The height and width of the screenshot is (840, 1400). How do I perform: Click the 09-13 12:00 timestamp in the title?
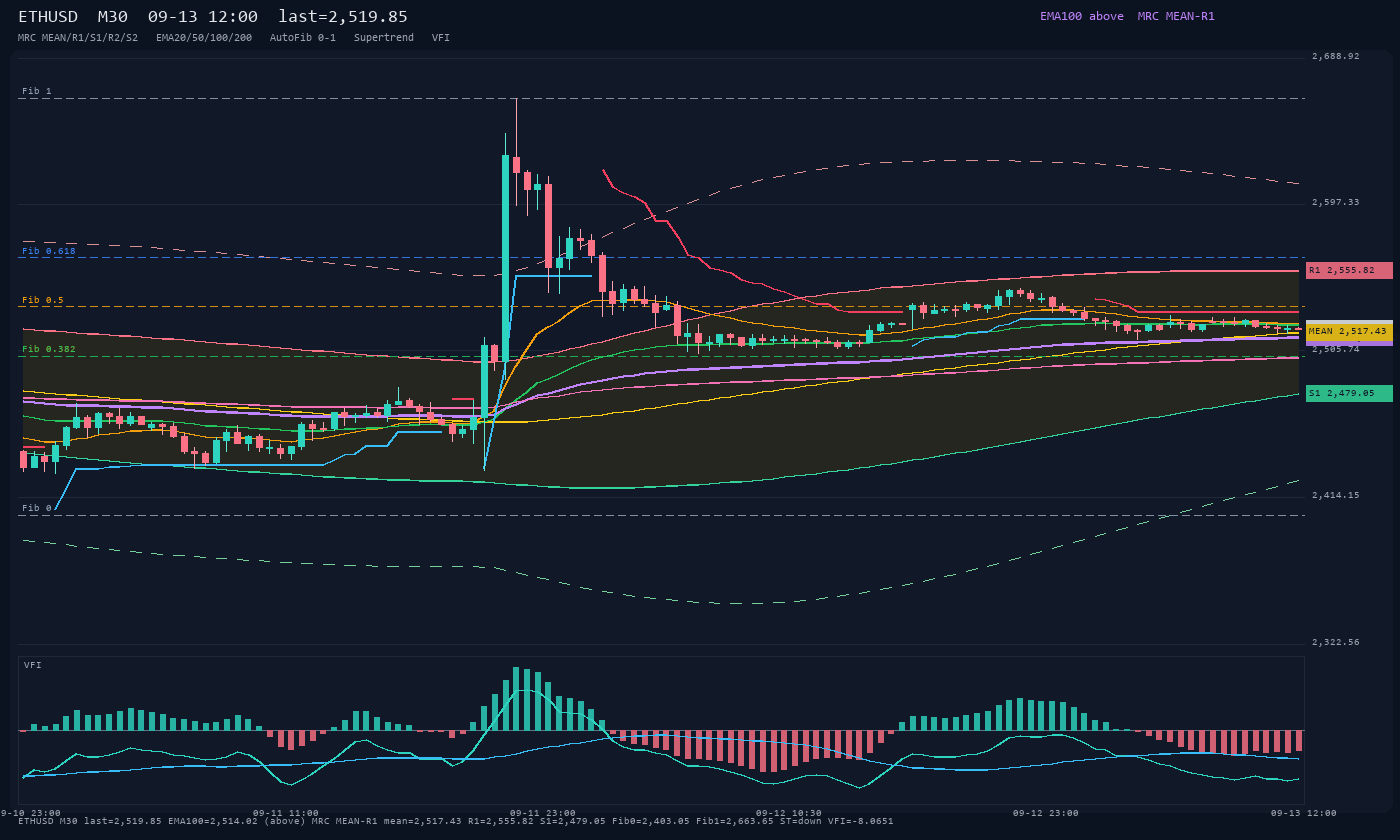203,17
